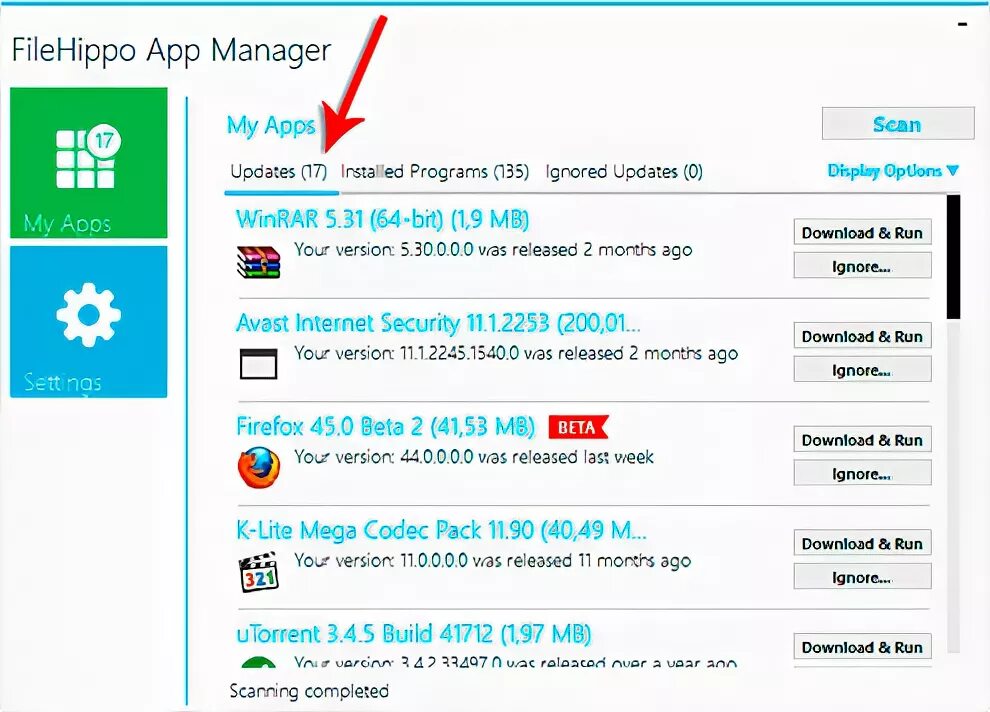
Task: Download & Run Avast Internet Security update
Action: pos(862,336)
